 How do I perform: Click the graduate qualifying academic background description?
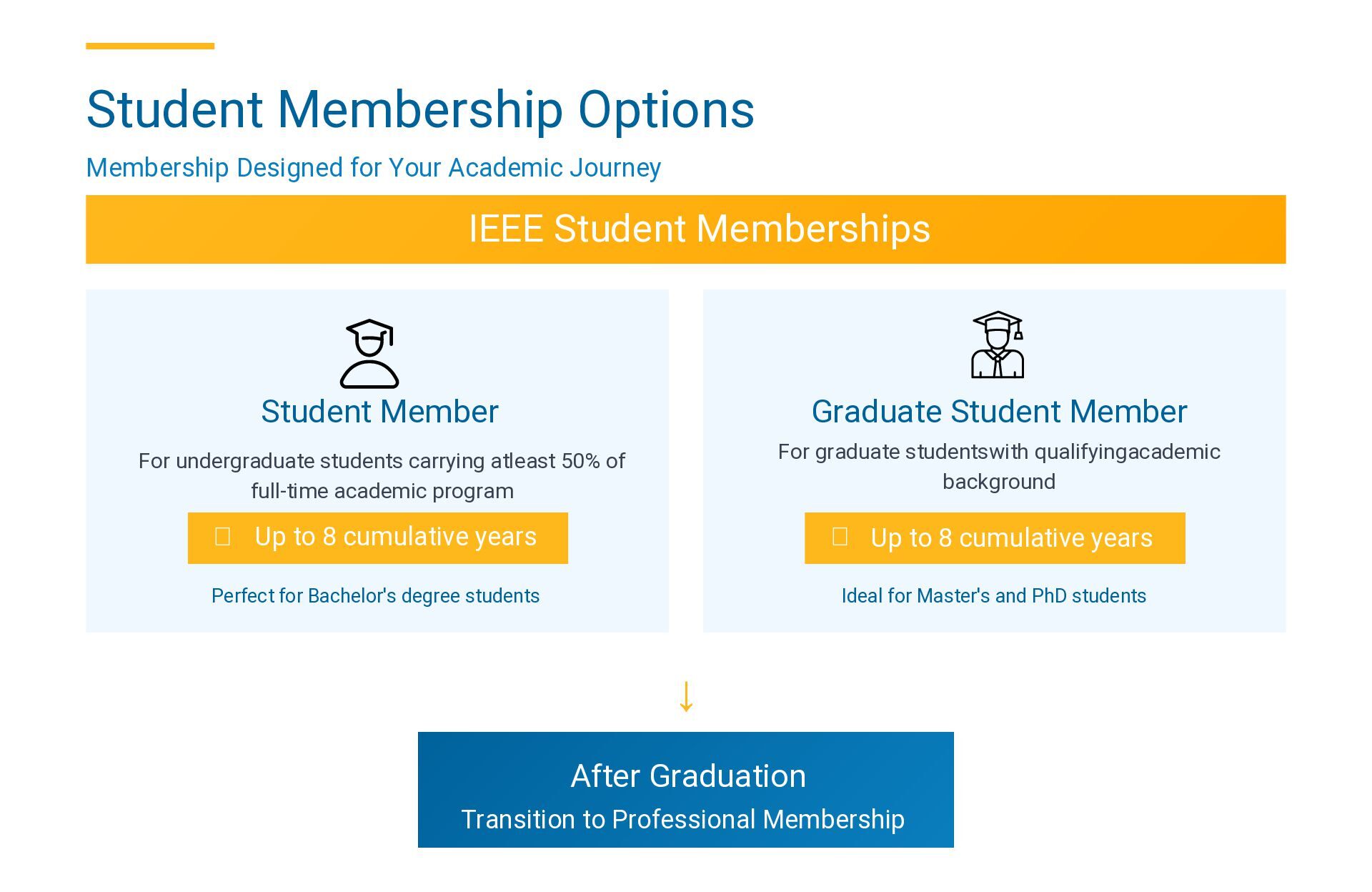999,467
